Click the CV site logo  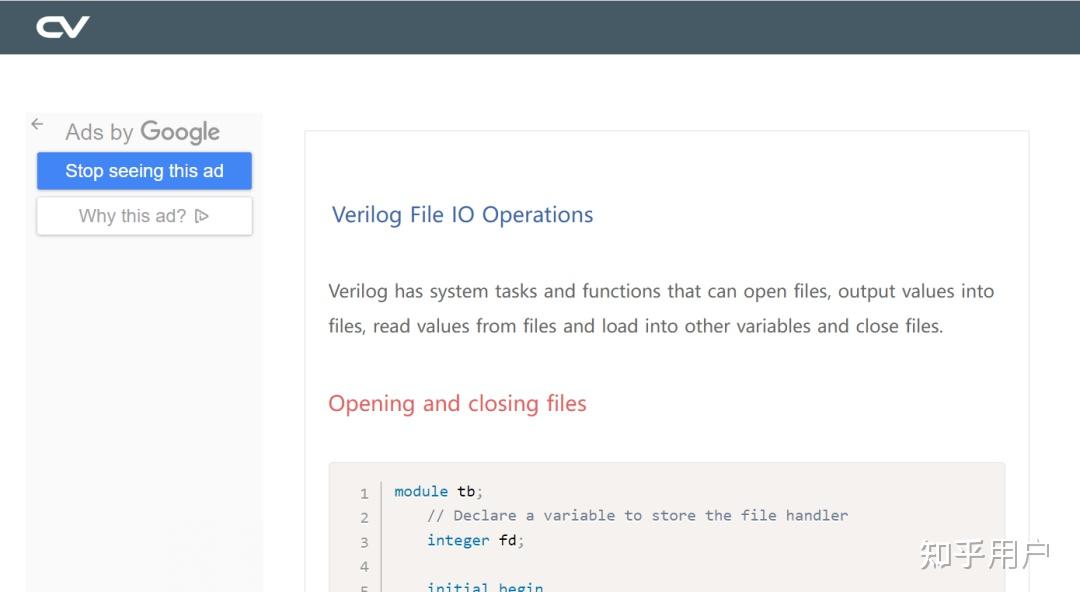63,28
